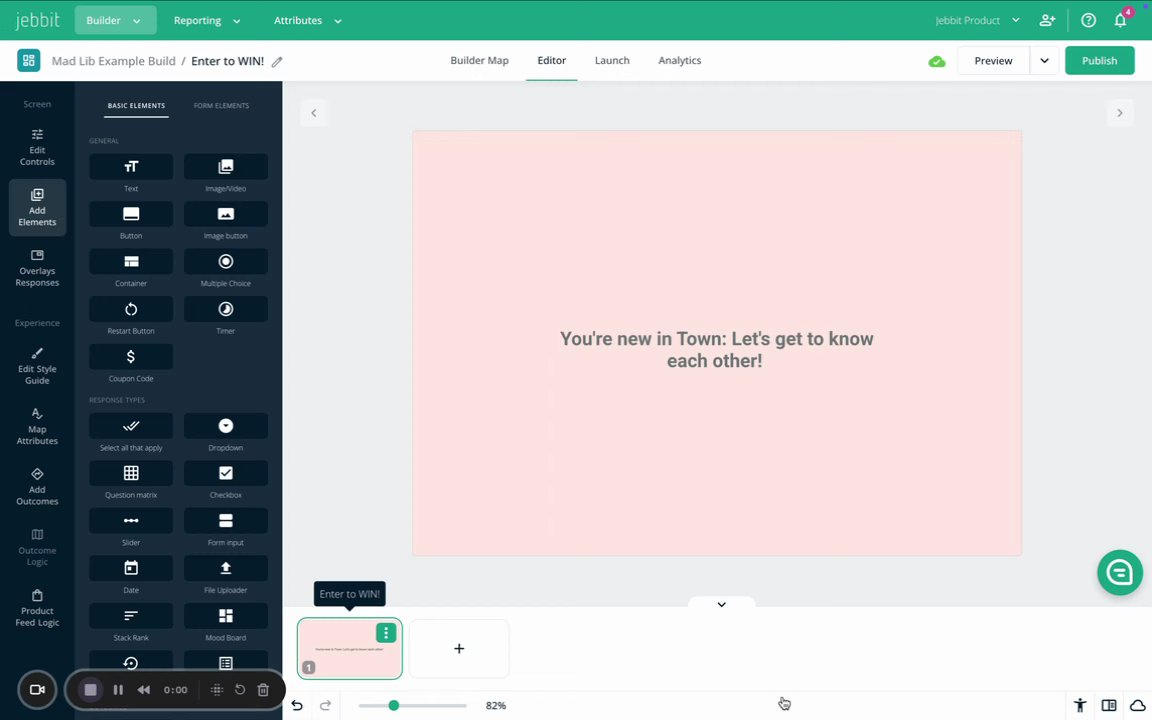Open the notifications bell
The image size is (1152, 720).
1120,21
